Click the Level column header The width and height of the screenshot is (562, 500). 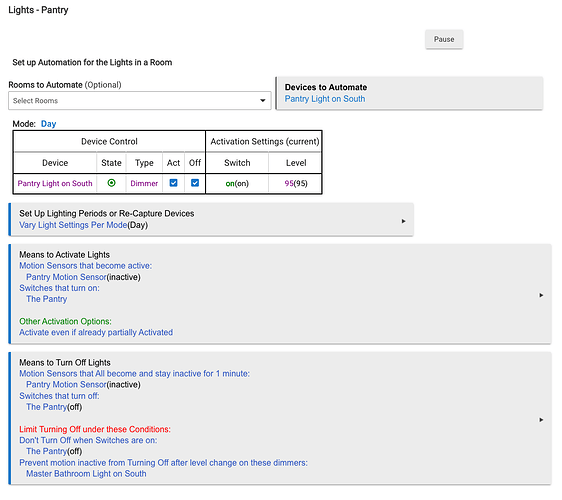coord(296,163)
